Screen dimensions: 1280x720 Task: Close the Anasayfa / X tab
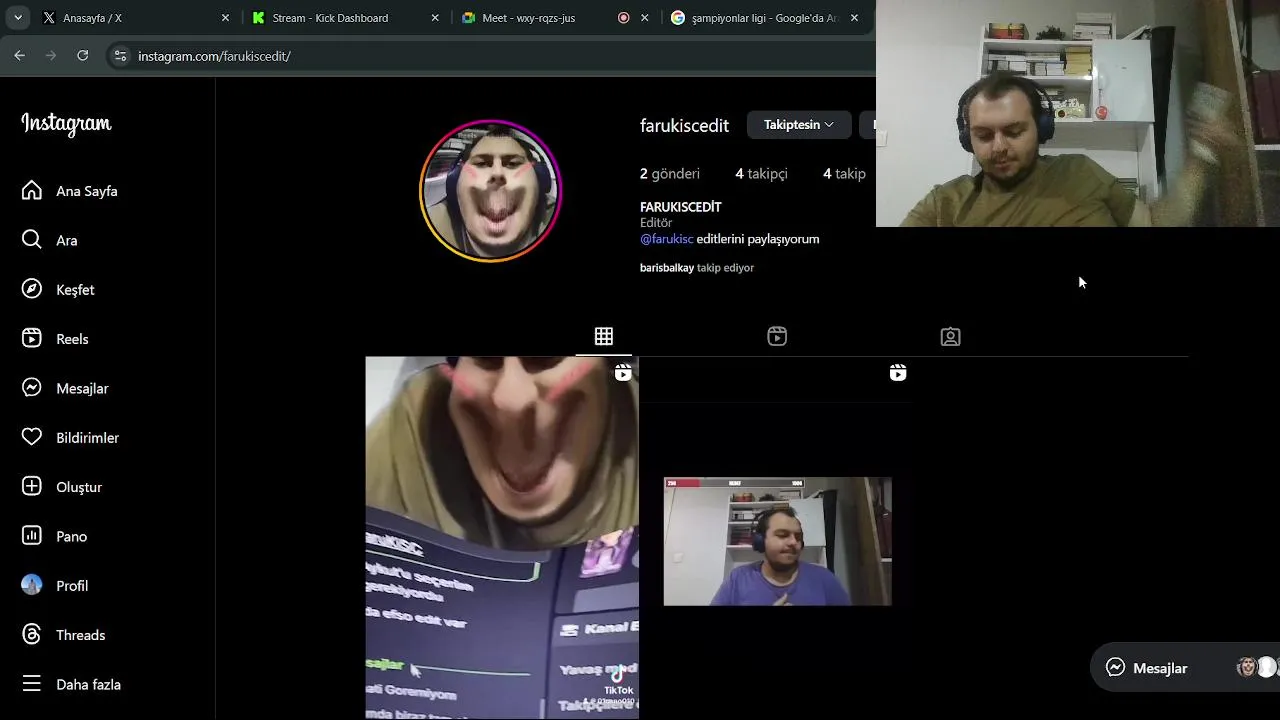pos(225,18)
